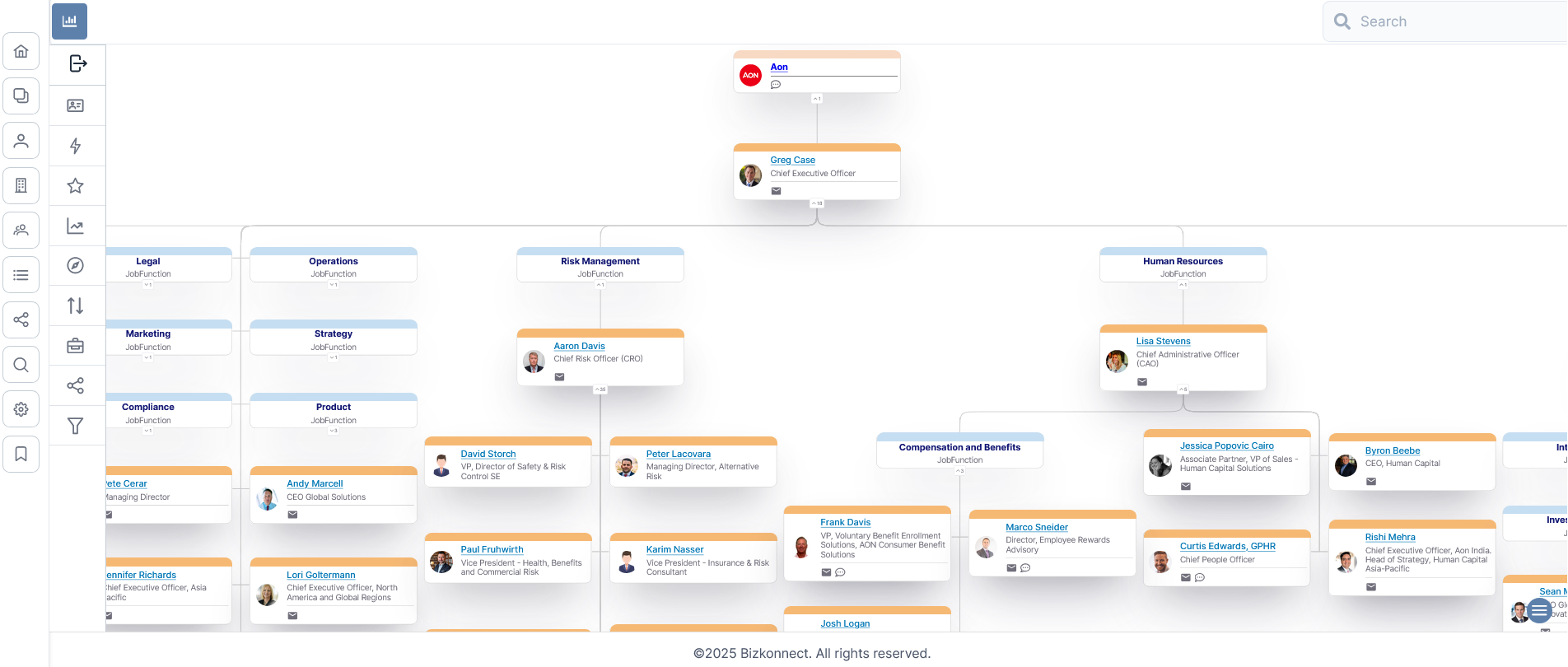The height and width of the screenshot is (667, 1568).
Task: Click the magnifier icon in left sidebar
Action: pyautogui.click(x=21, y=365)
